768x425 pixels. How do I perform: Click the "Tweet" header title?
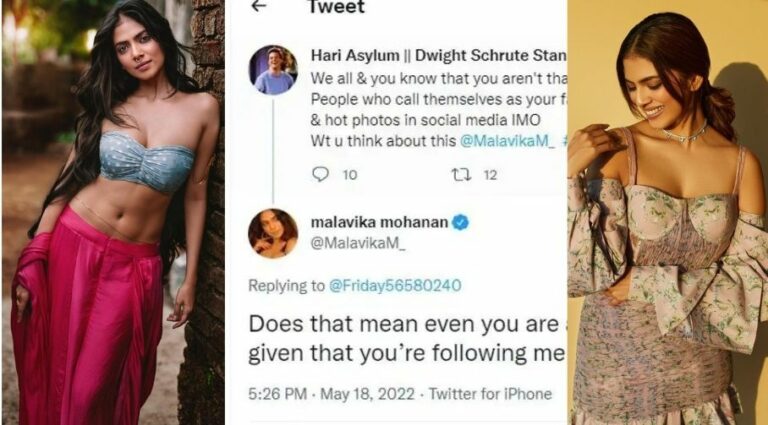pyautogui.click(x=336, y=7)
